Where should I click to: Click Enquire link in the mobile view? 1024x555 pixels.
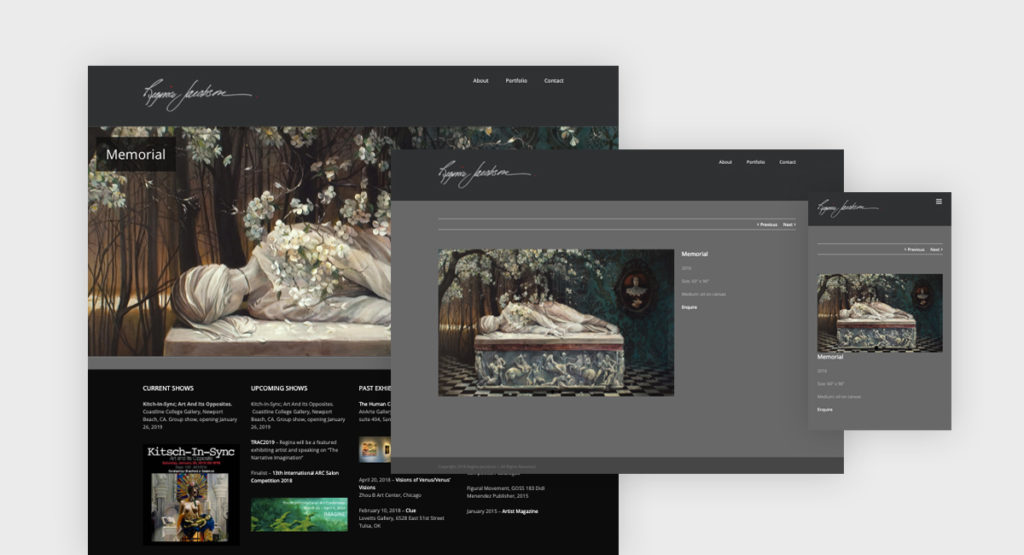coord(825,409)
